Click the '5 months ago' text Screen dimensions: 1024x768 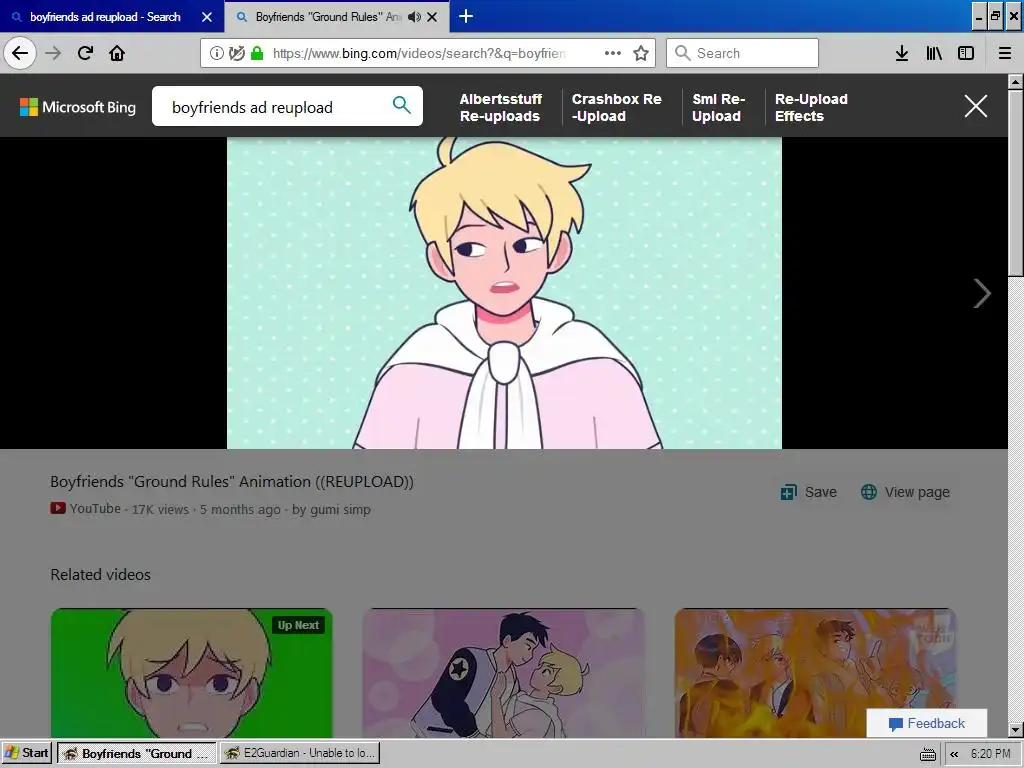(x=240, y=509)
